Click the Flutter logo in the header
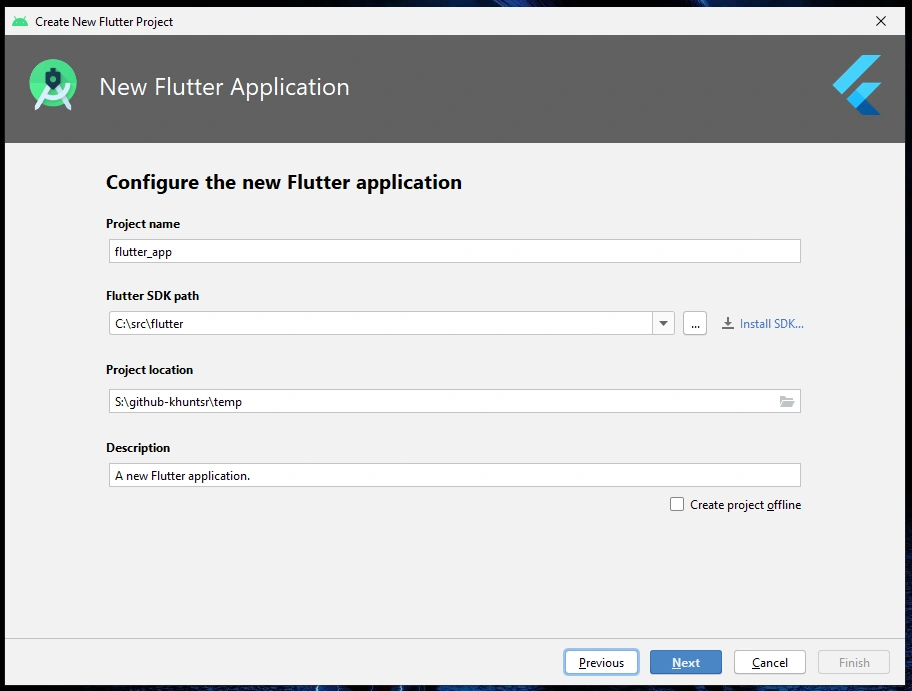The width and height of the screenshot is (912, 691). pos(857,85)
